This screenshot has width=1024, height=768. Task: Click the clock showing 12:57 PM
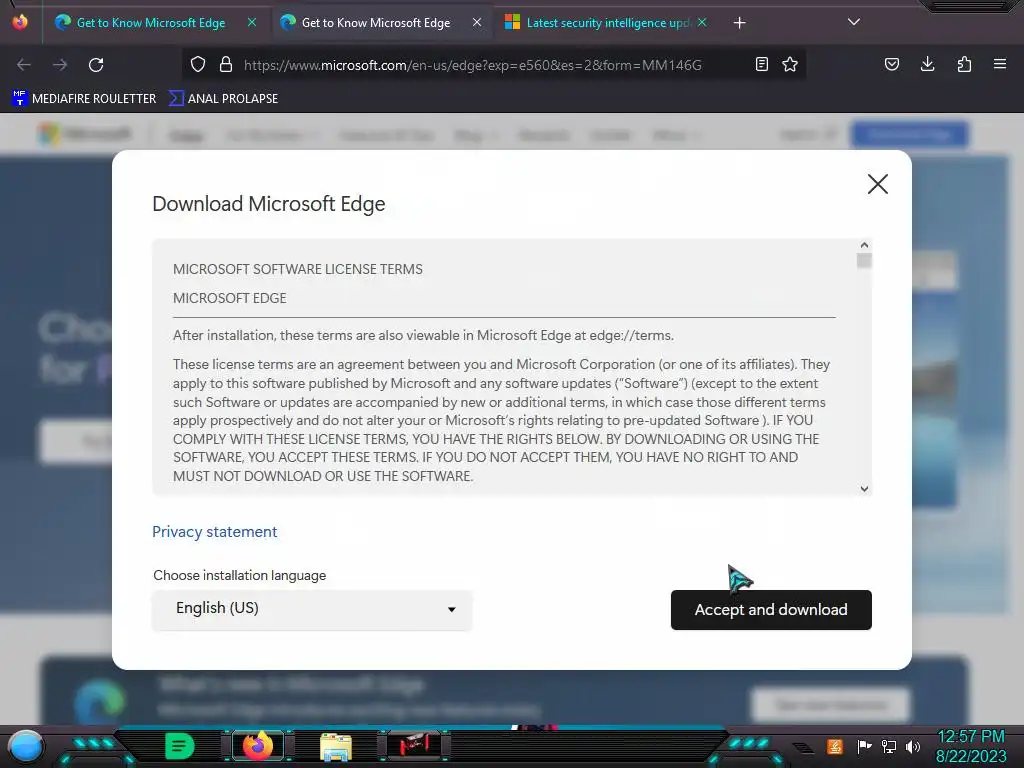(x=971, y=737)
